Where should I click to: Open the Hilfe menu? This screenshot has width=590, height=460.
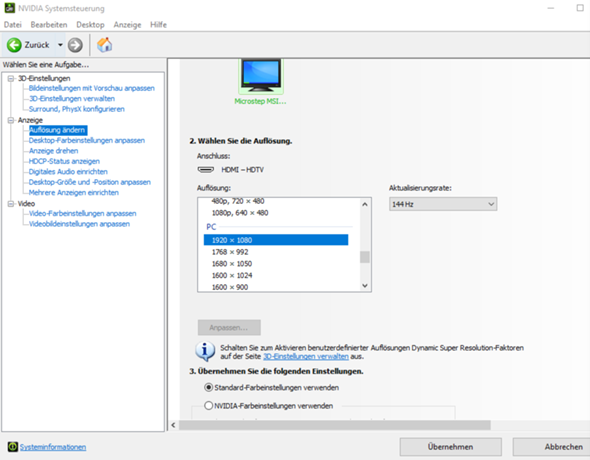158,25
